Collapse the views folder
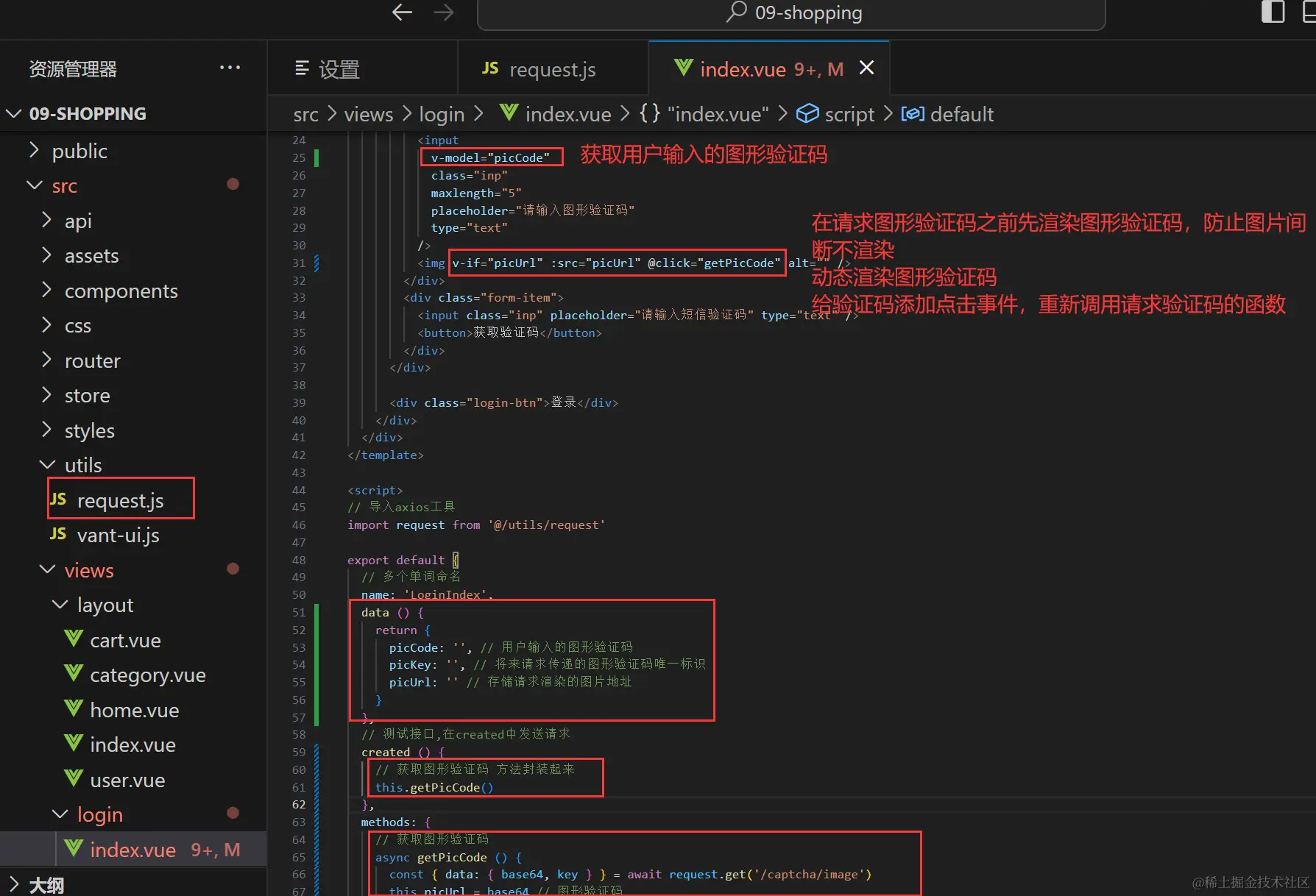1316x896 pixels. point(133,570)
